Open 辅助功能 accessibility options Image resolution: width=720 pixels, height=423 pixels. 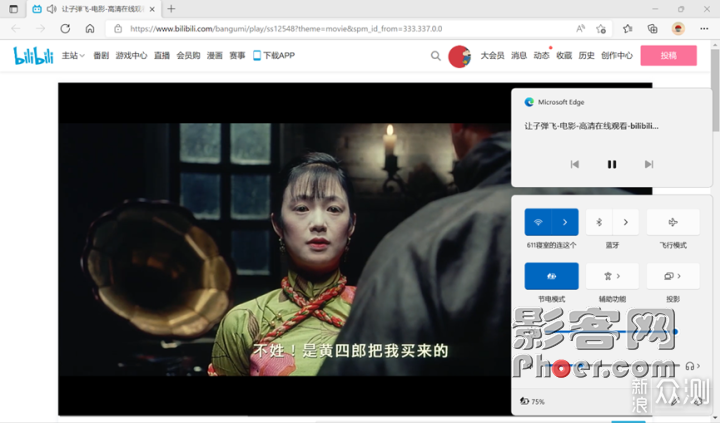[612, 276]
